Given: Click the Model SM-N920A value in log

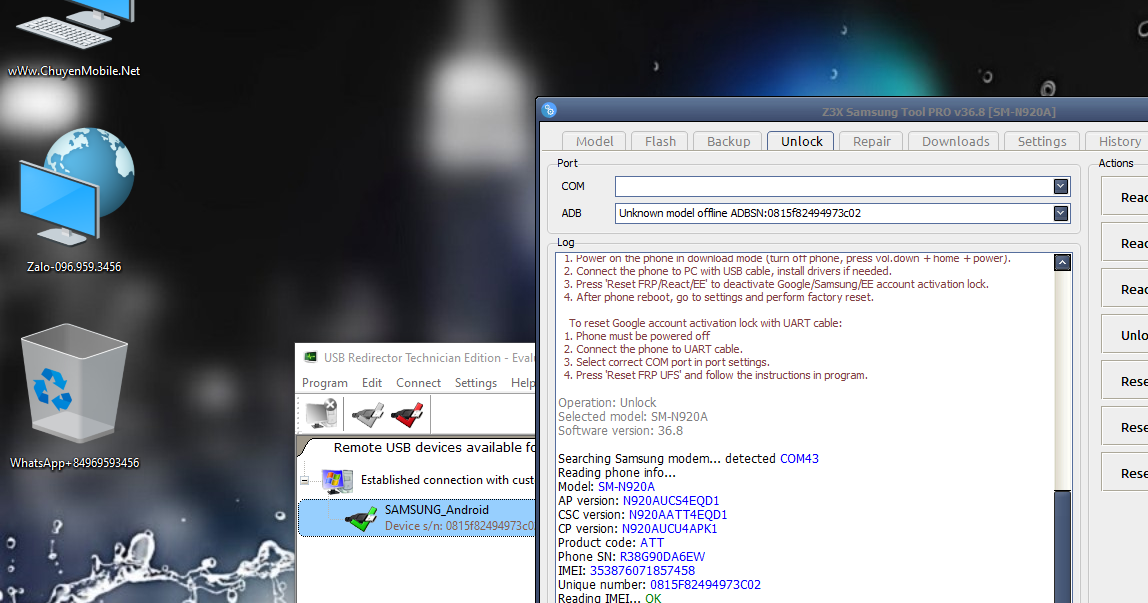Looking at the screenshot, I should [x=626, y=487].
